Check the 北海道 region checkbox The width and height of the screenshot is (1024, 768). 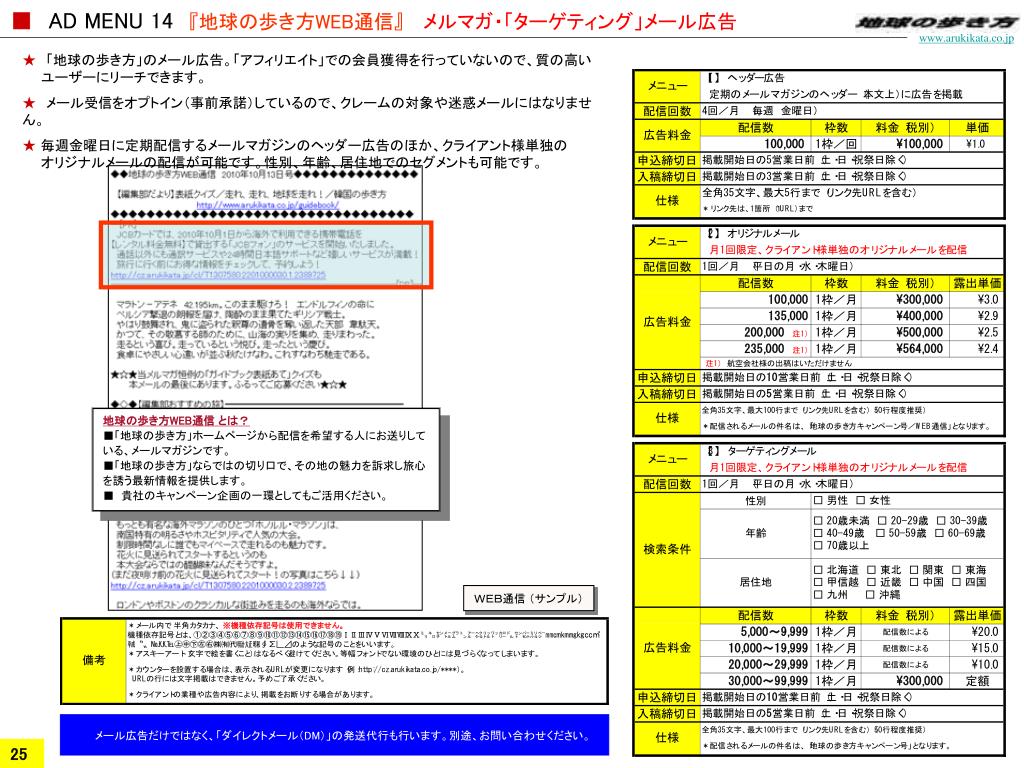coord(818,569)
